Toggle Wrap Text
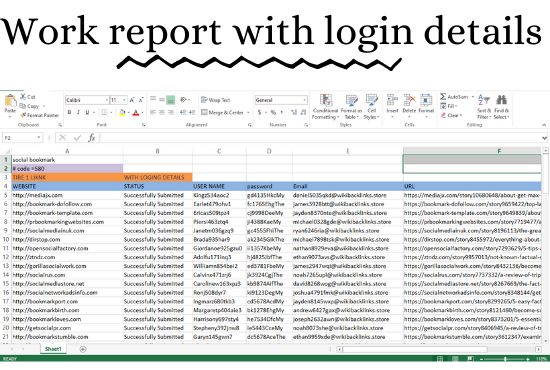This screenshot has height=370, width=550. tap(215, 100)
